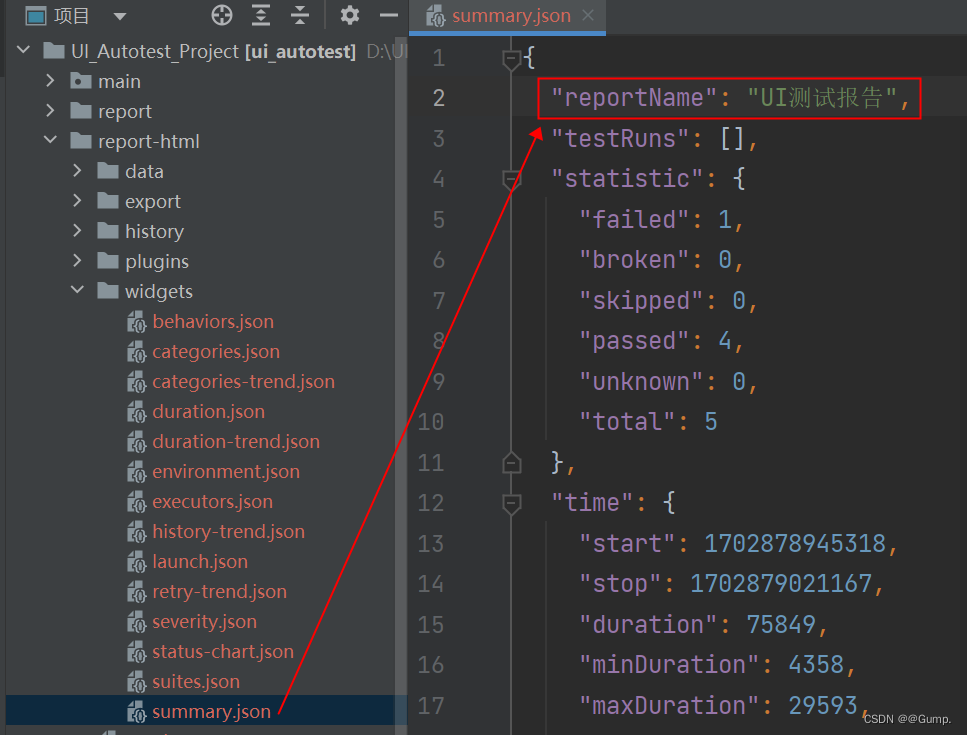This screenshot has height=735, width=967.
Task: Open status-chart.json in the tree
Action: [223, 652]
